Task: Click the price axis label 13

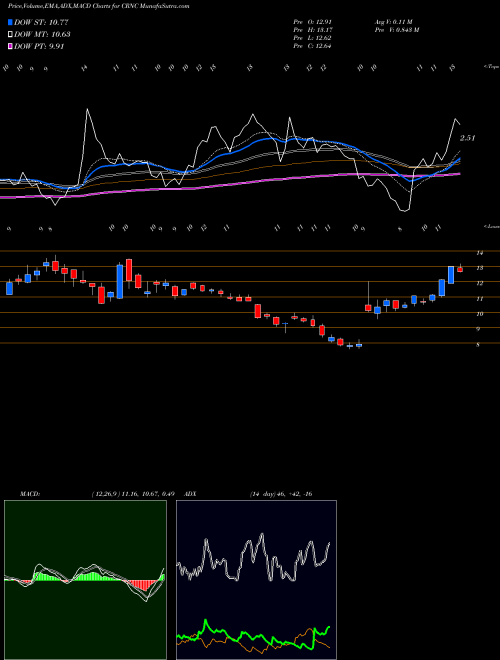Action: [479, 268]
